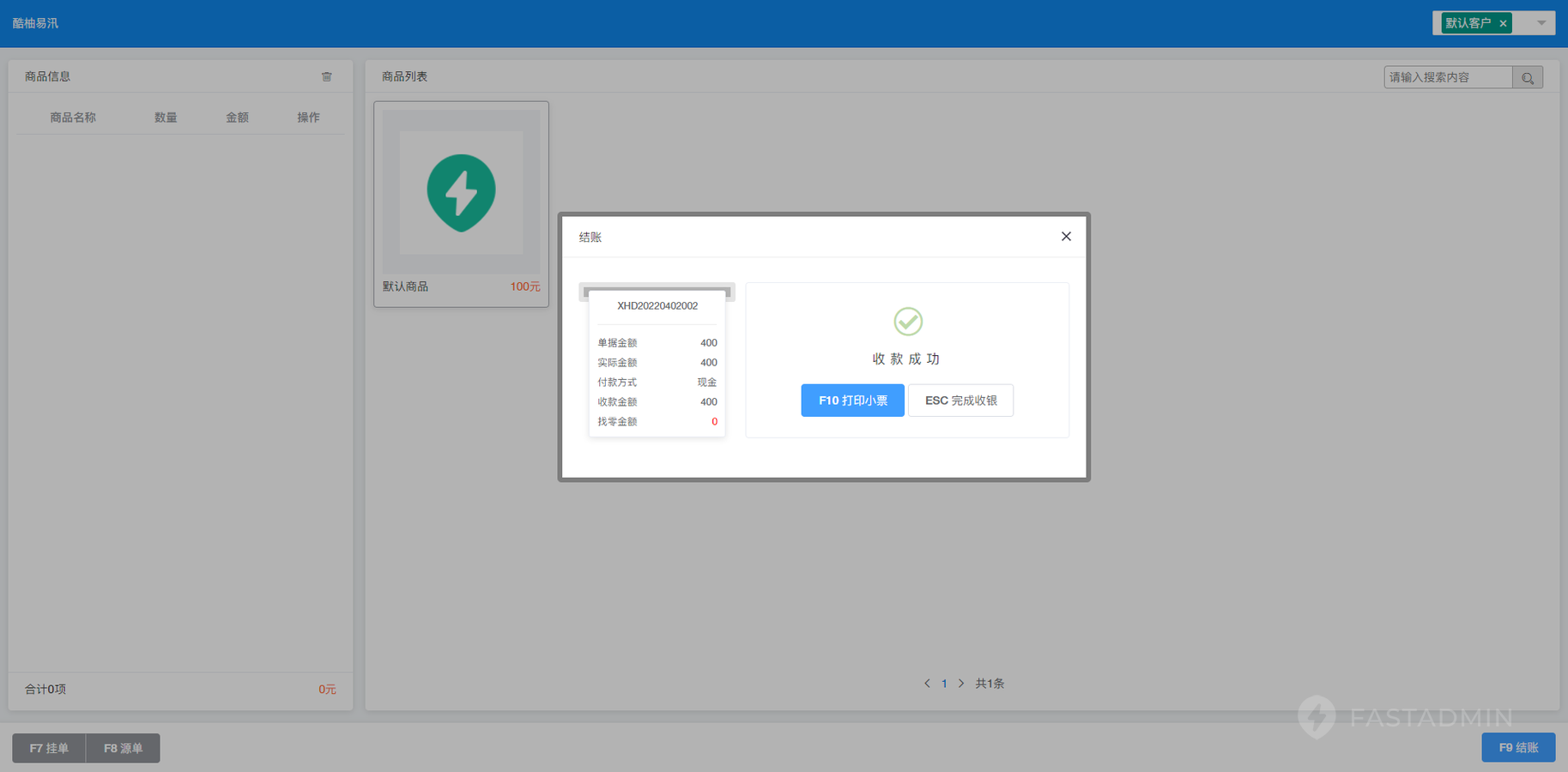The width and height of the screenshot is (1568, 772).
Task: Click the green 收款成功 checkmark icon
Action: coord(907,322)
